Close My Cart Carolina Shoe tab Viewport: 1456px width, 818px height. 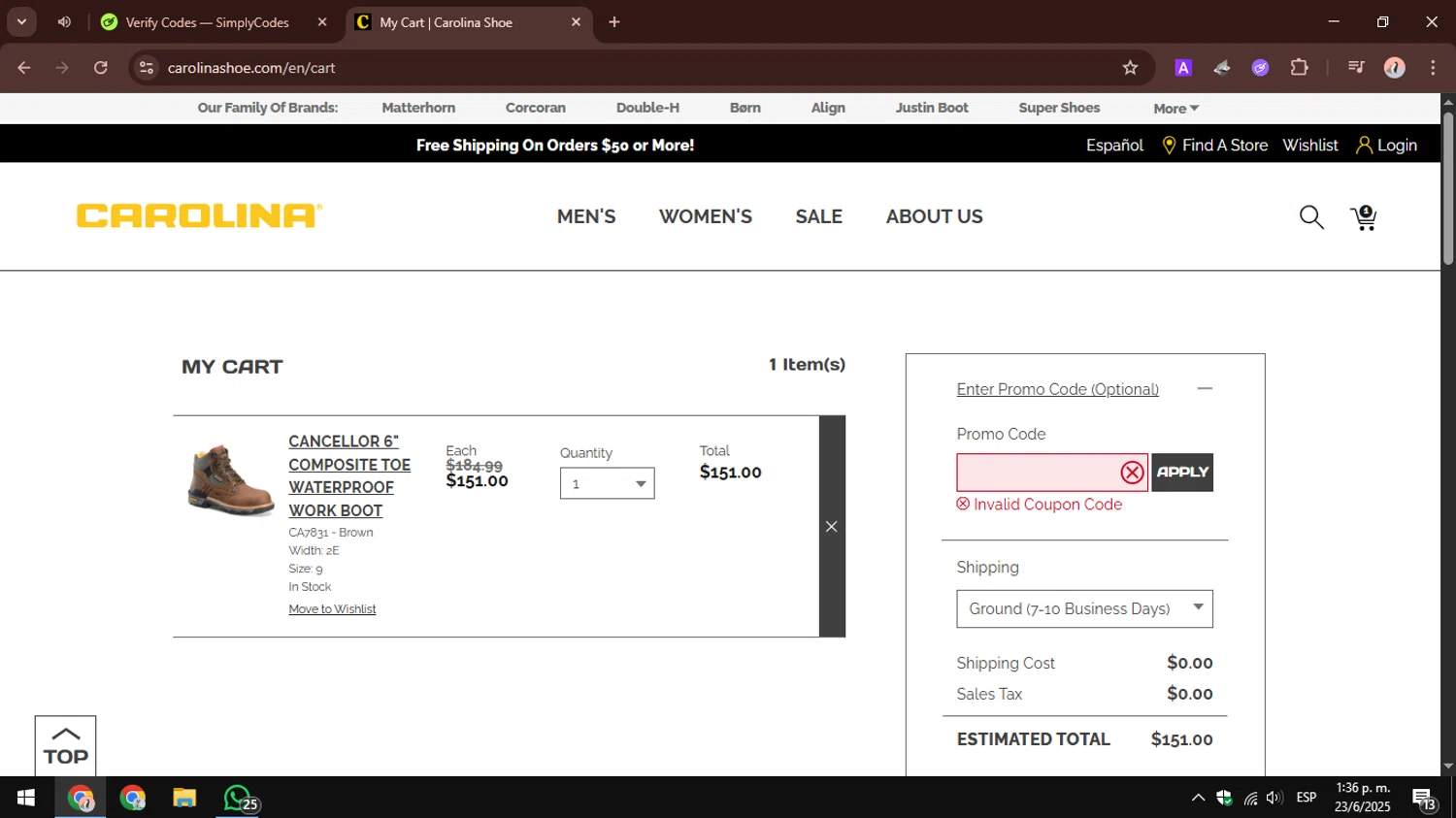pos(576,21)
